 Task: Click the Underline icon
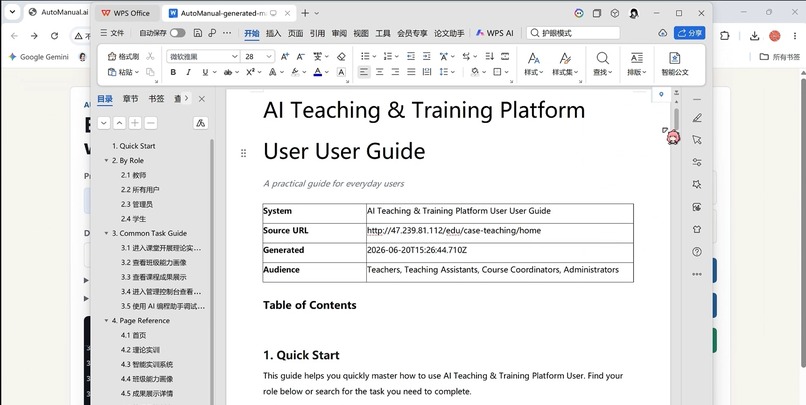(205, 72)
